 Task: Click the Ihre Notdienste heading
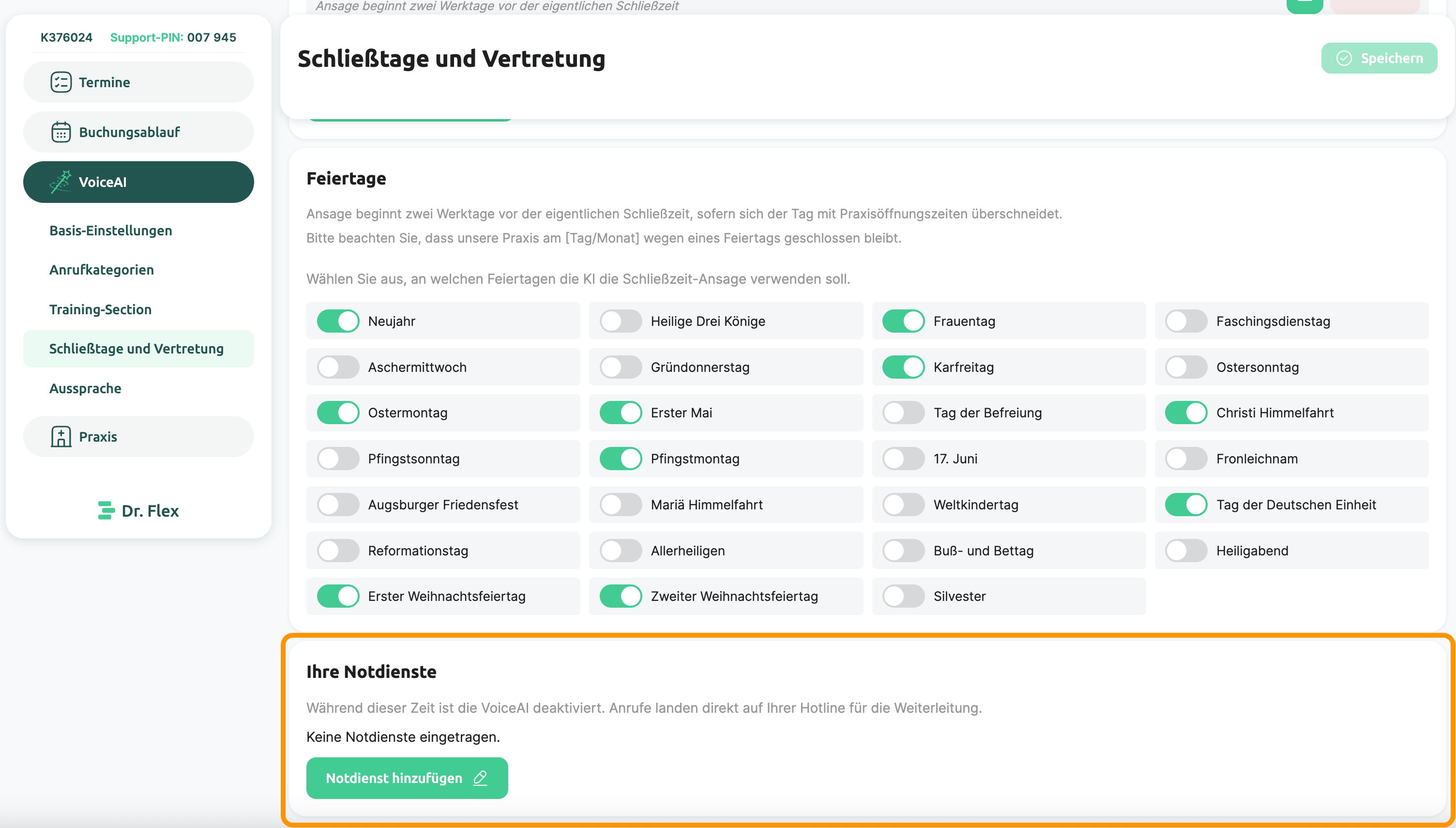tap(371, 672)
